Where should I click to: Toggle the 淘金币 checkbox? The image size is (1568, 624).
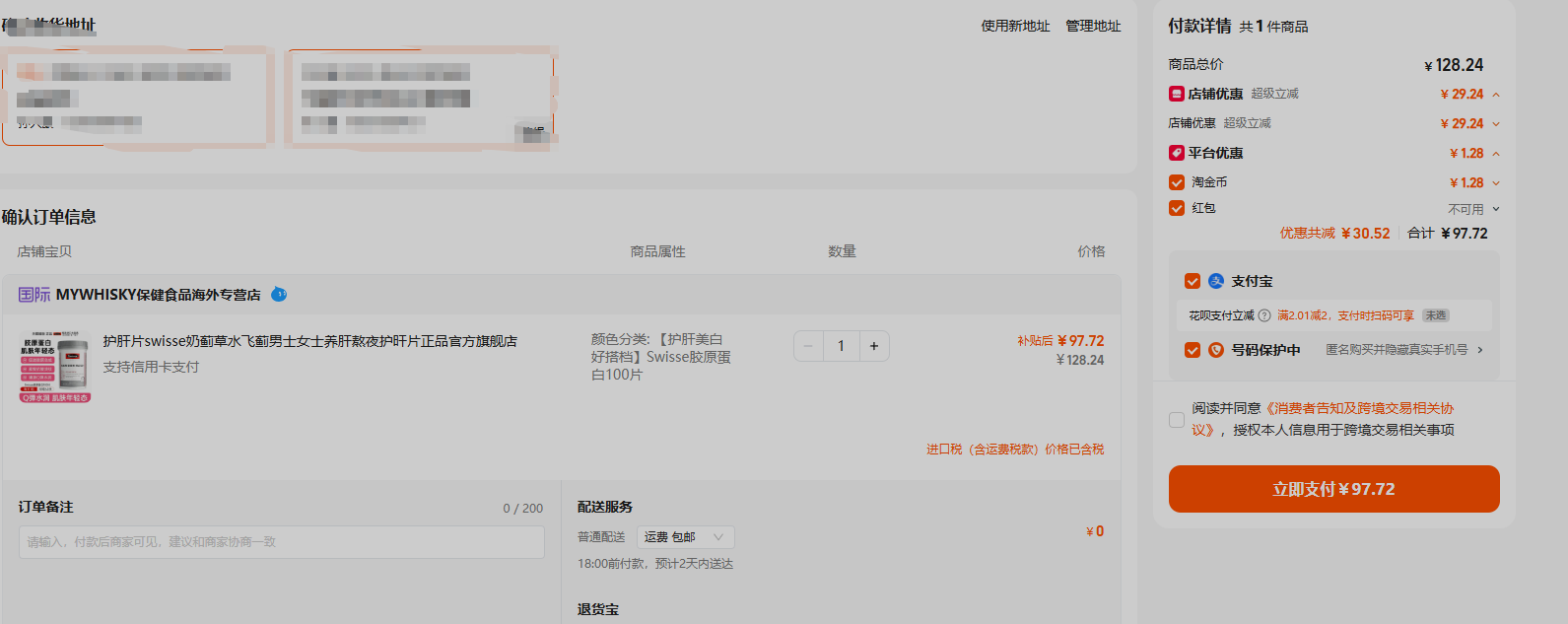1177,182
